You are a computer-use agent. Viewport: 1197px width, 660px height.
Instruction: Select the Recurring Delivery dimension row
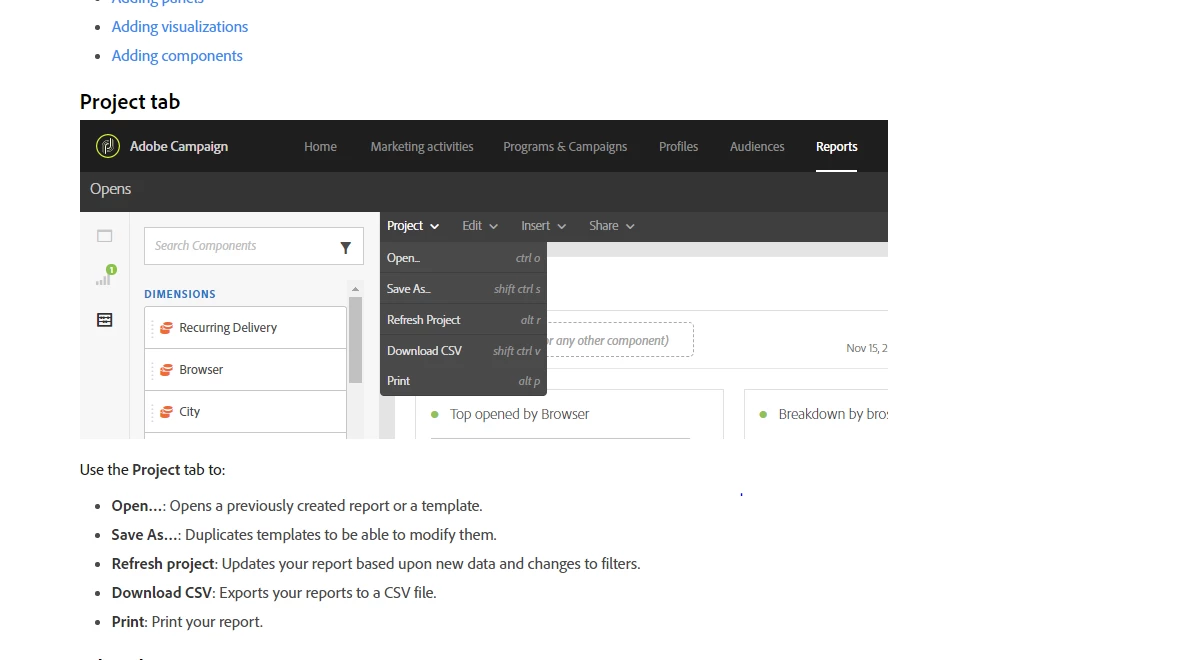click(x=245, y=328)
